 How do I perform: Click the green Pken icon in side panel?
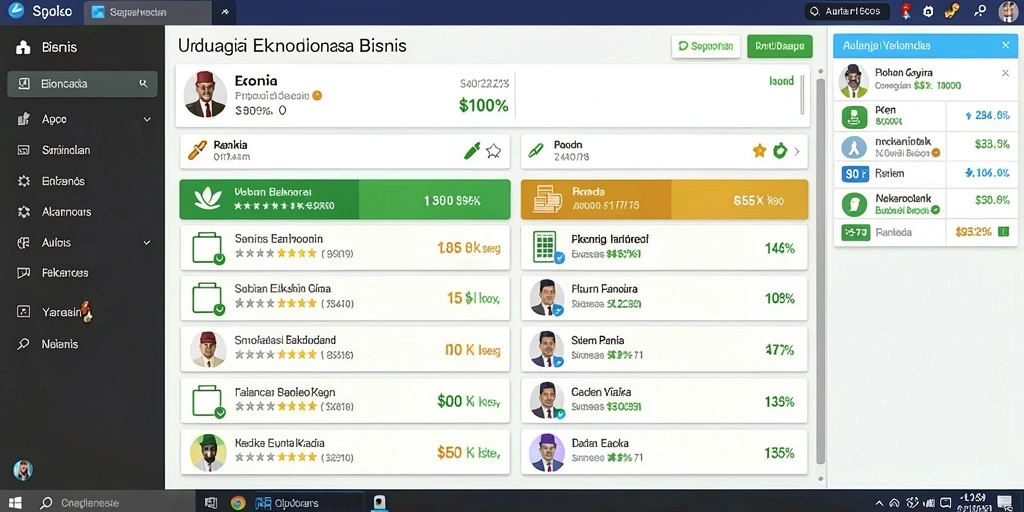854,116
